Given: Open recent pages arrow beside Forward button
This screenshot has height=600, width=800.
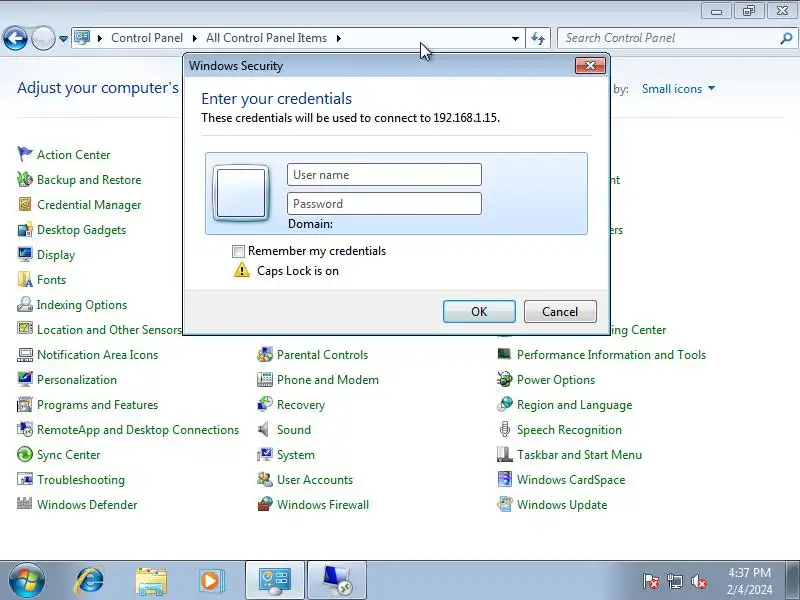Looking at the screenshot, I should [63, 38].
